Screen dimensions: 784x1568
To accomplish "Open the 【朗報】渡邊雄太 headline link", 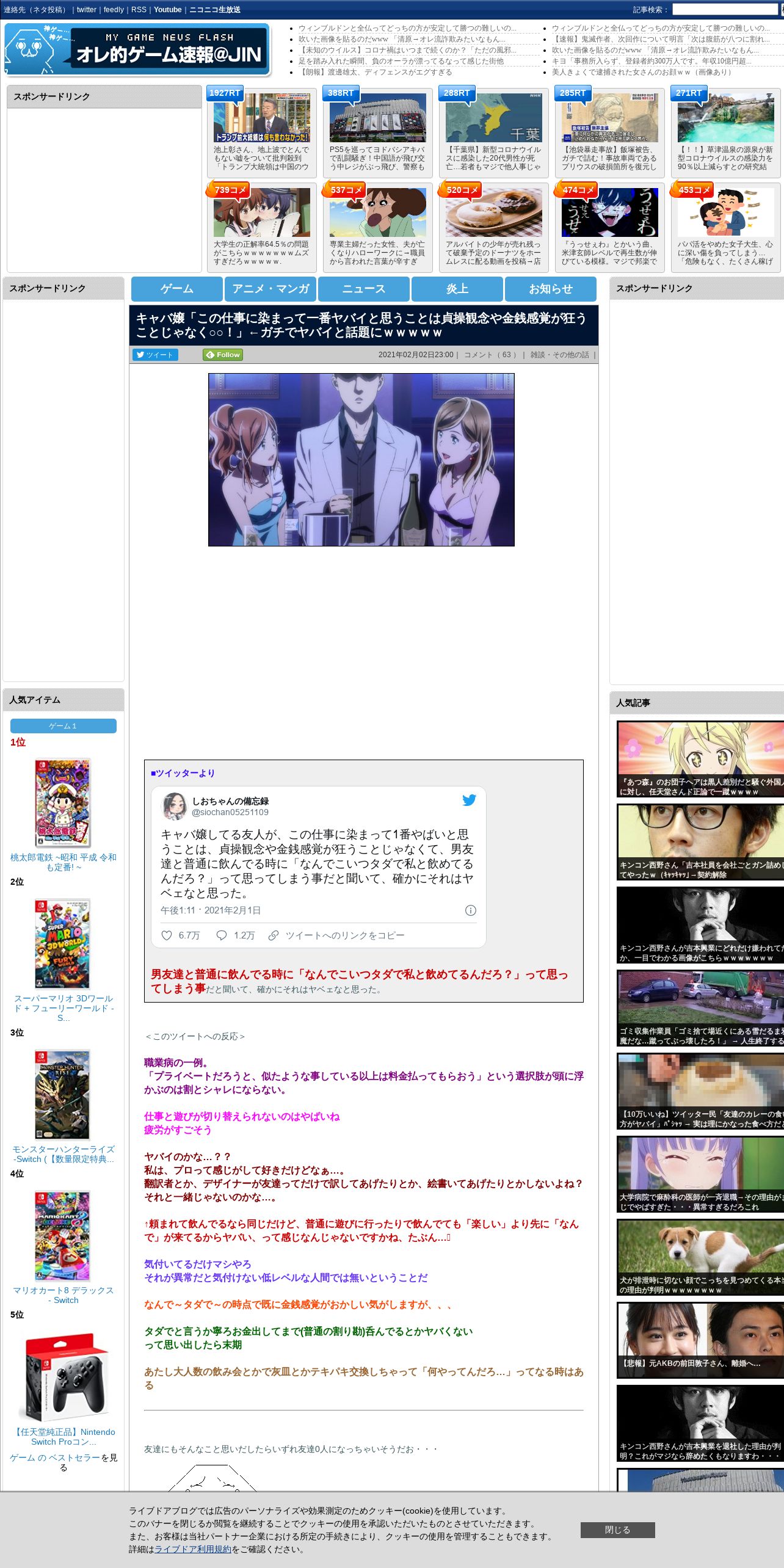I will click(x=375, y=72).
